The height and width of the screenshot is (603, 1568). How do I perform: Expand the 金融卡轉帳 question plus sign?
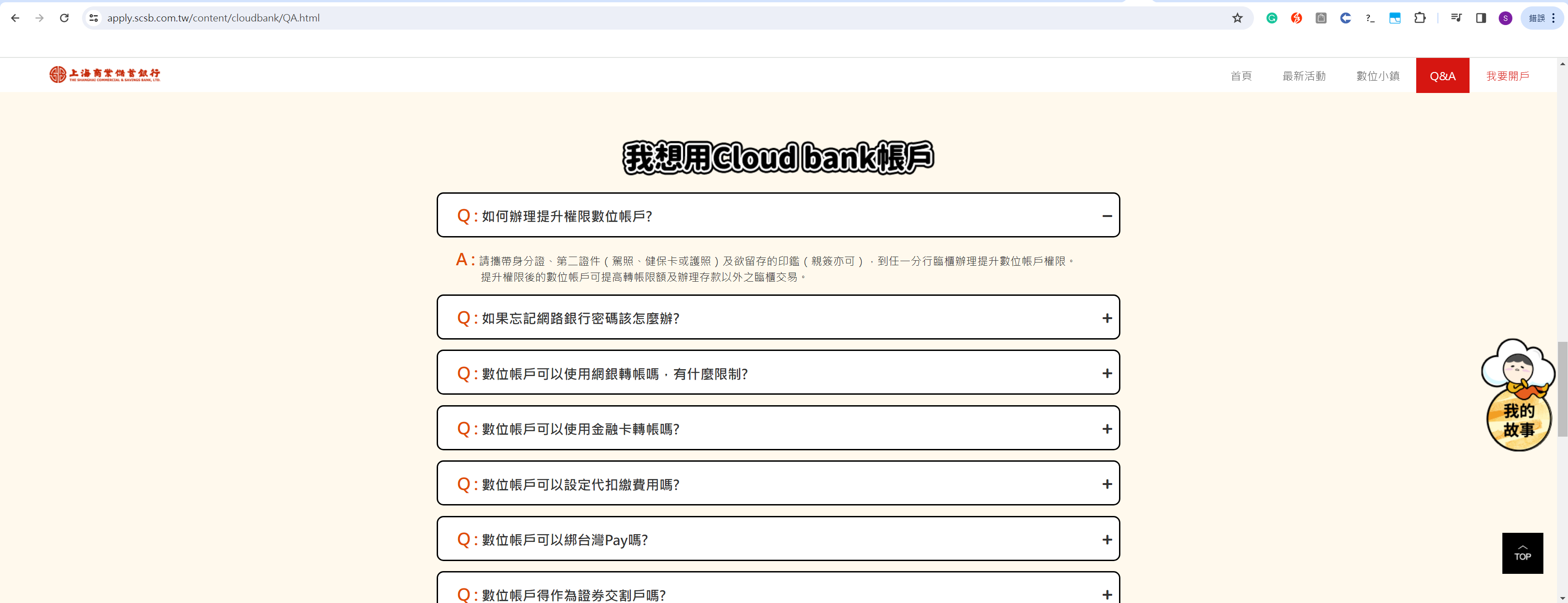tap(1107, 429)
